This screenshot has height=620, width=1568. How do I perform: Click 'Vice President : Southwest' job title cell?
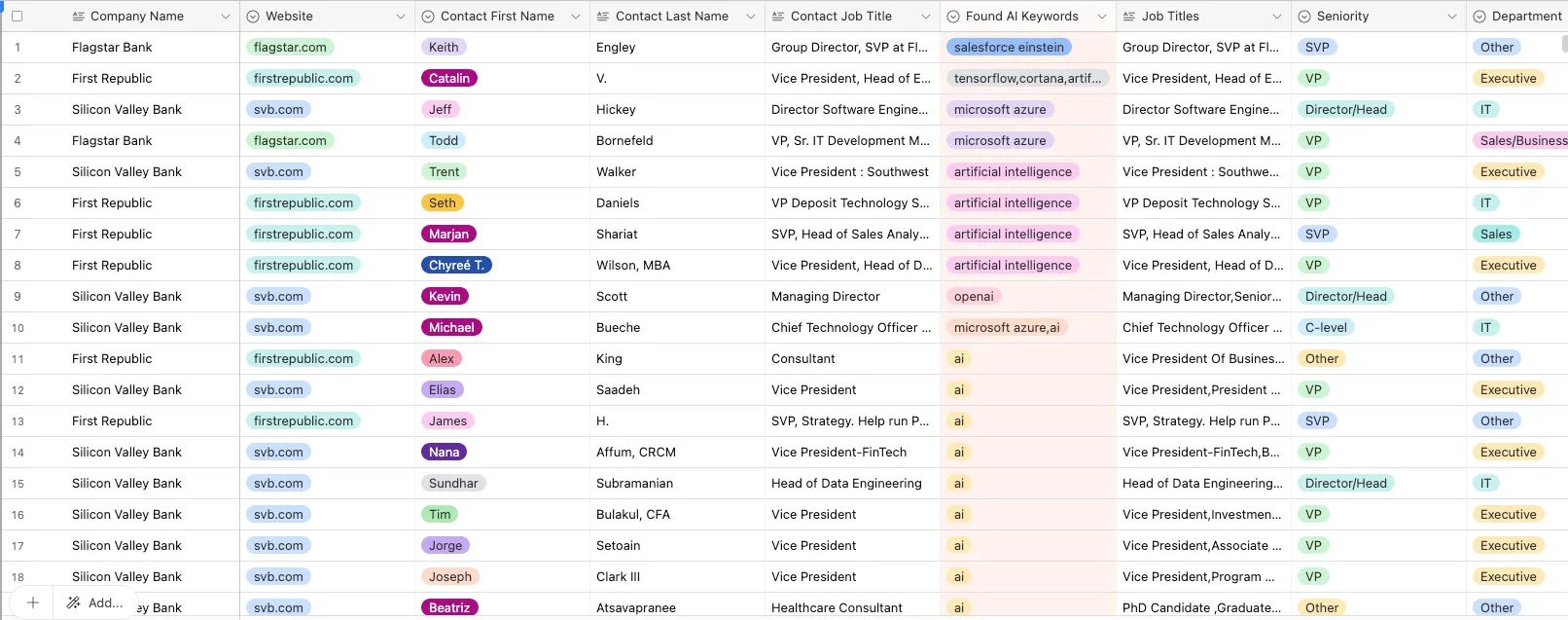click(850, 171)
